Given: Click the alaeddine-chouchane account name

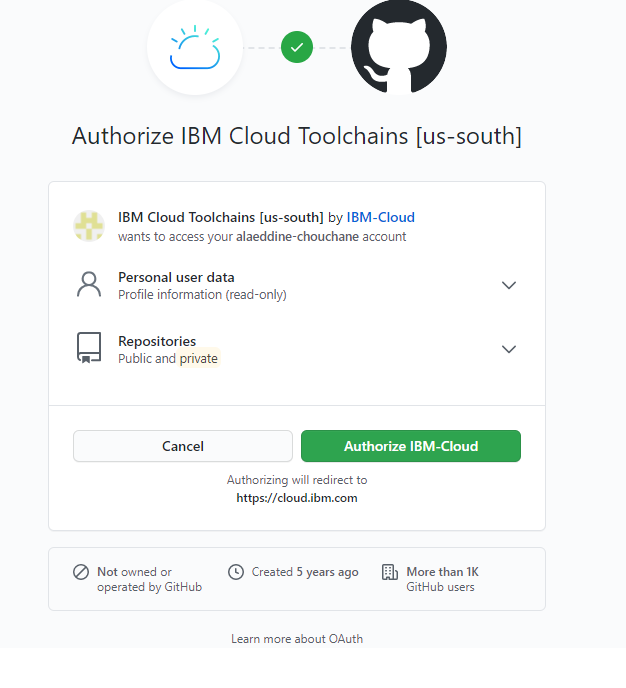Looking at the screenshot, I should (x=297, y=236).
